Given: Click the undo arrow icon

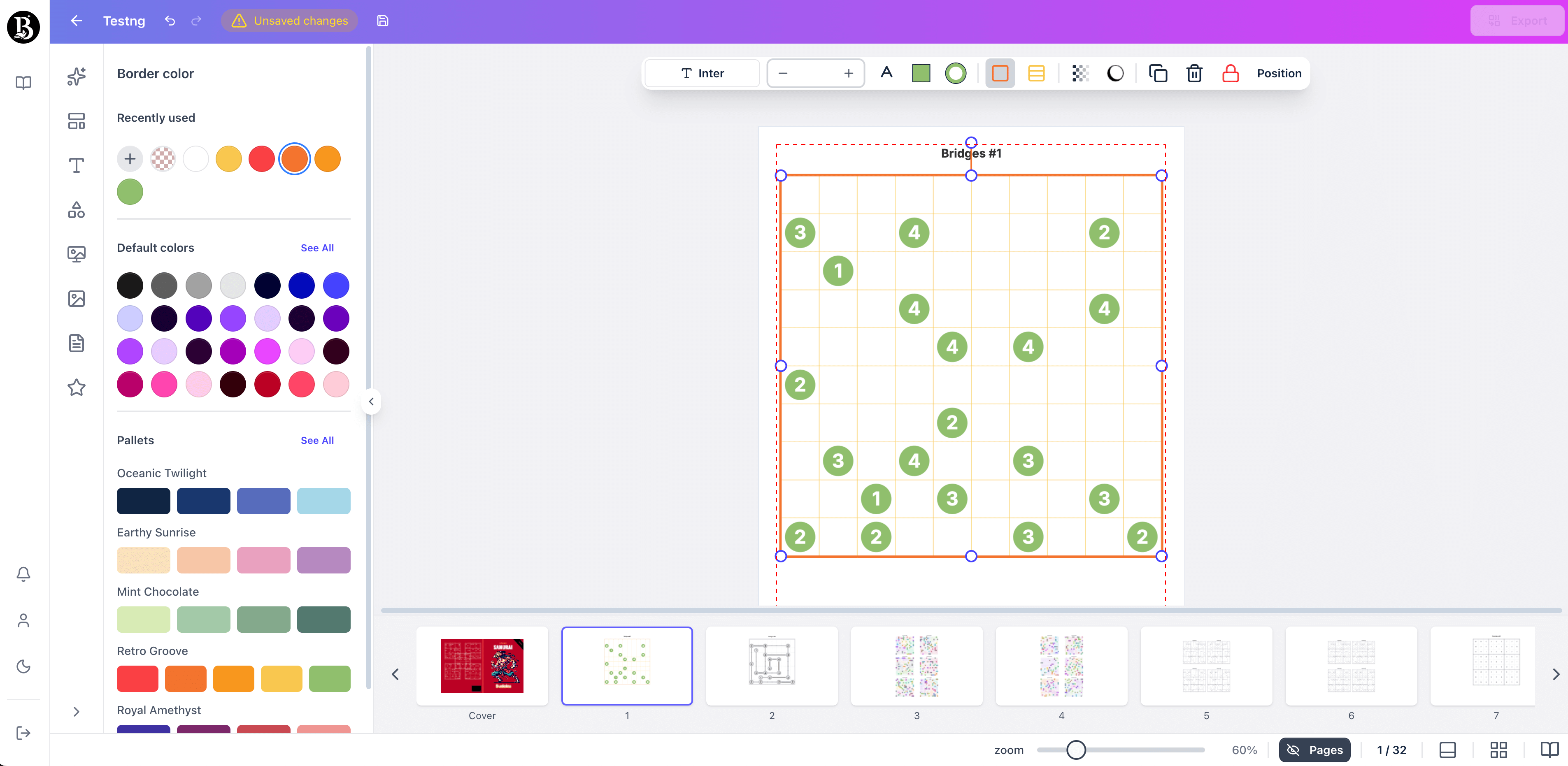Looking at the screenshot, I should pos(170,21).
